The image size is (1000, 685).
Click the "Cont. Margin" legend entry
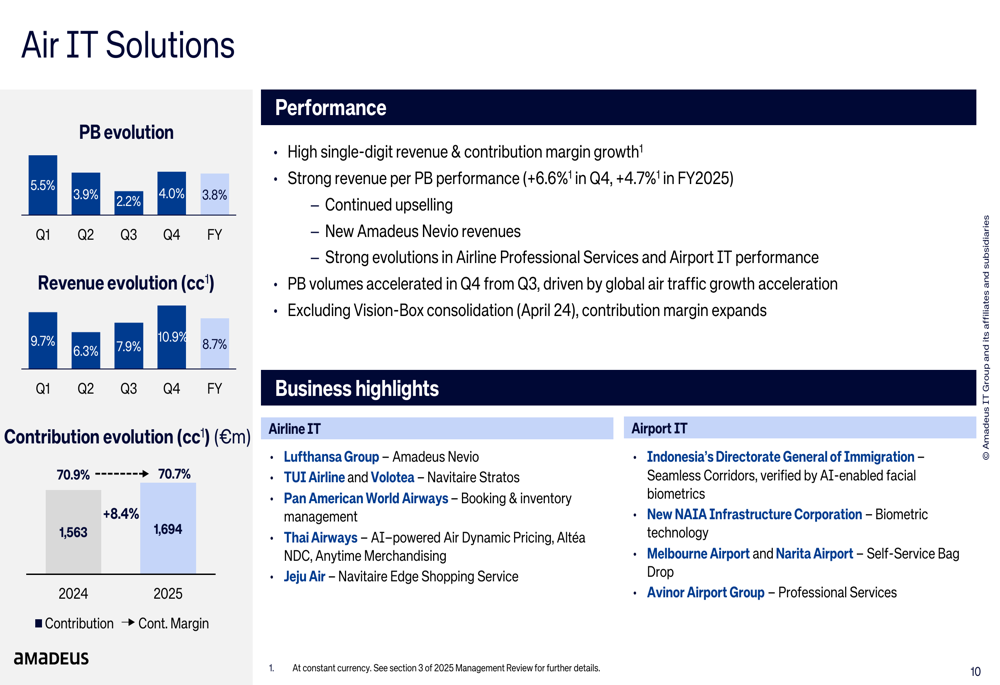(165, 623)
